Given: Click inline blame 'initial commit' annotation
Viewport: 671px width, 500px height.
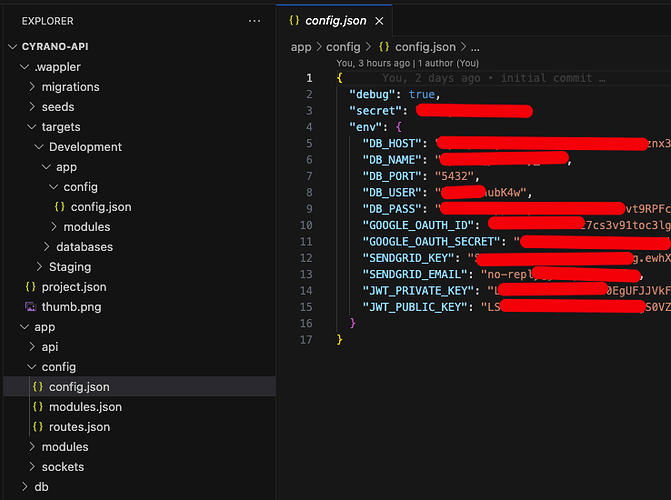Looking at the screenshot, I should click(x=494, y=78).
